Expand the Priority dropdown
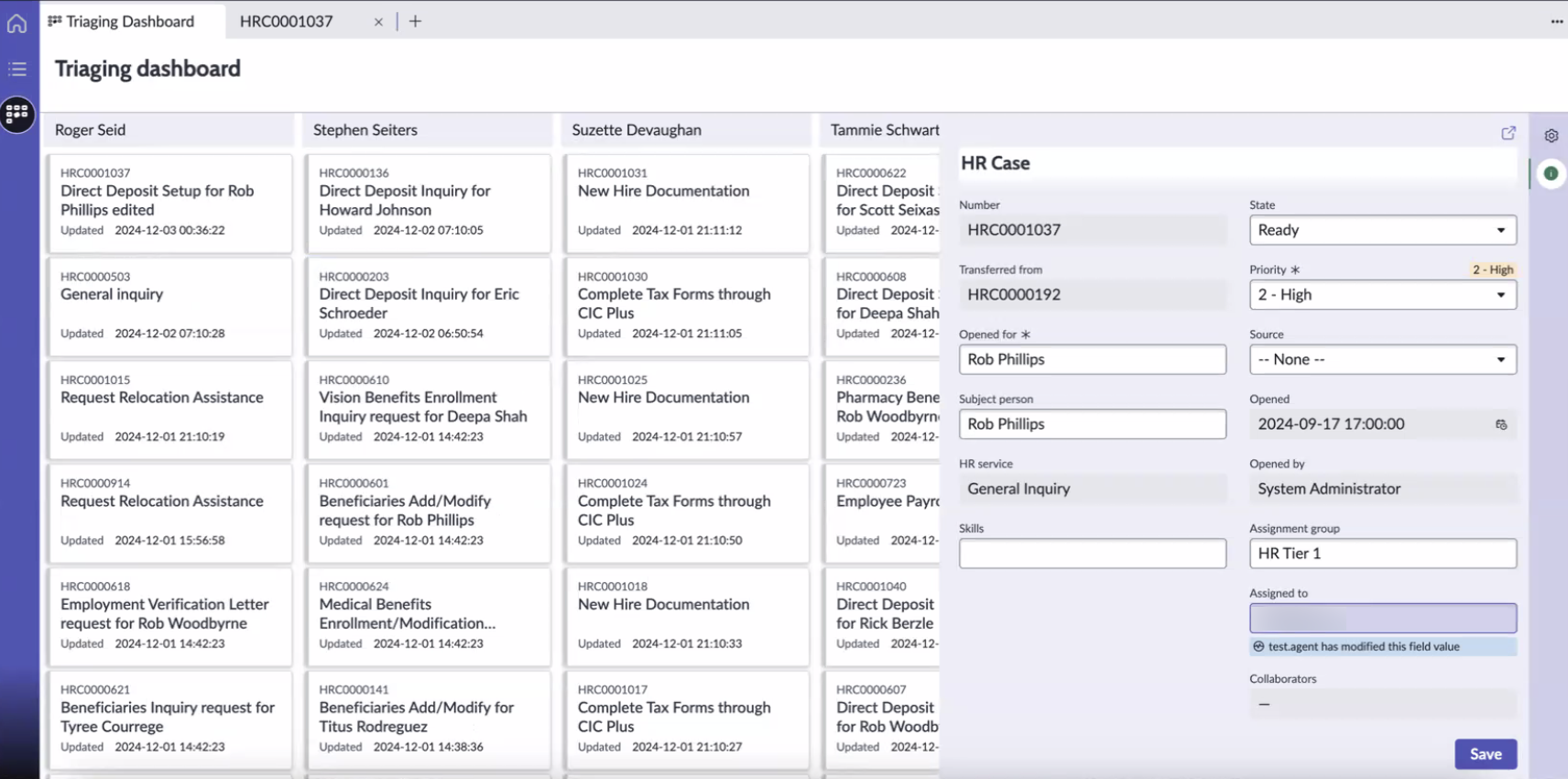 (x=1383, y=295)
